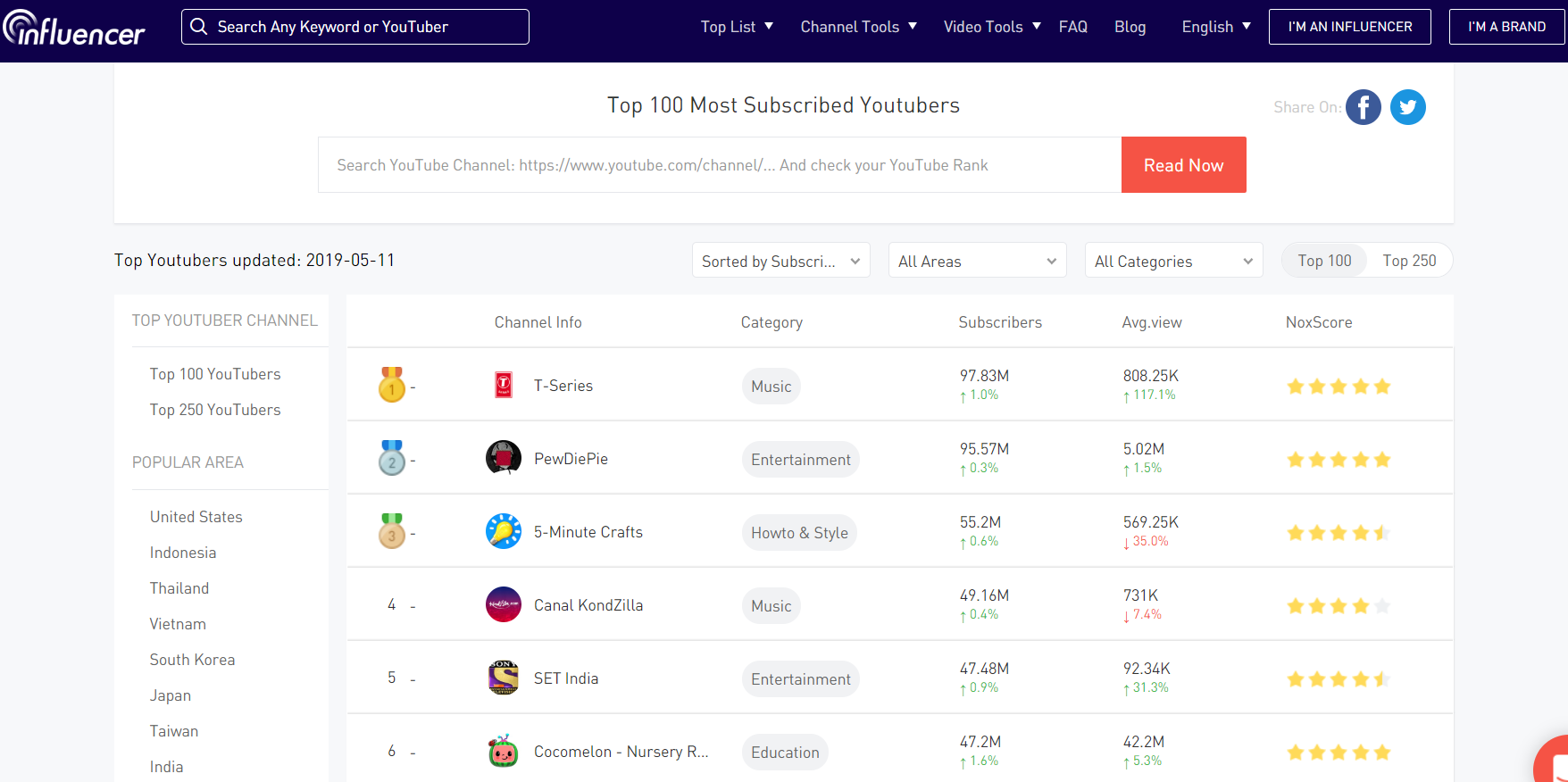Open 5-Minute Crafts channel name link
1568x782 pixels.
click(x=588, y=532)
